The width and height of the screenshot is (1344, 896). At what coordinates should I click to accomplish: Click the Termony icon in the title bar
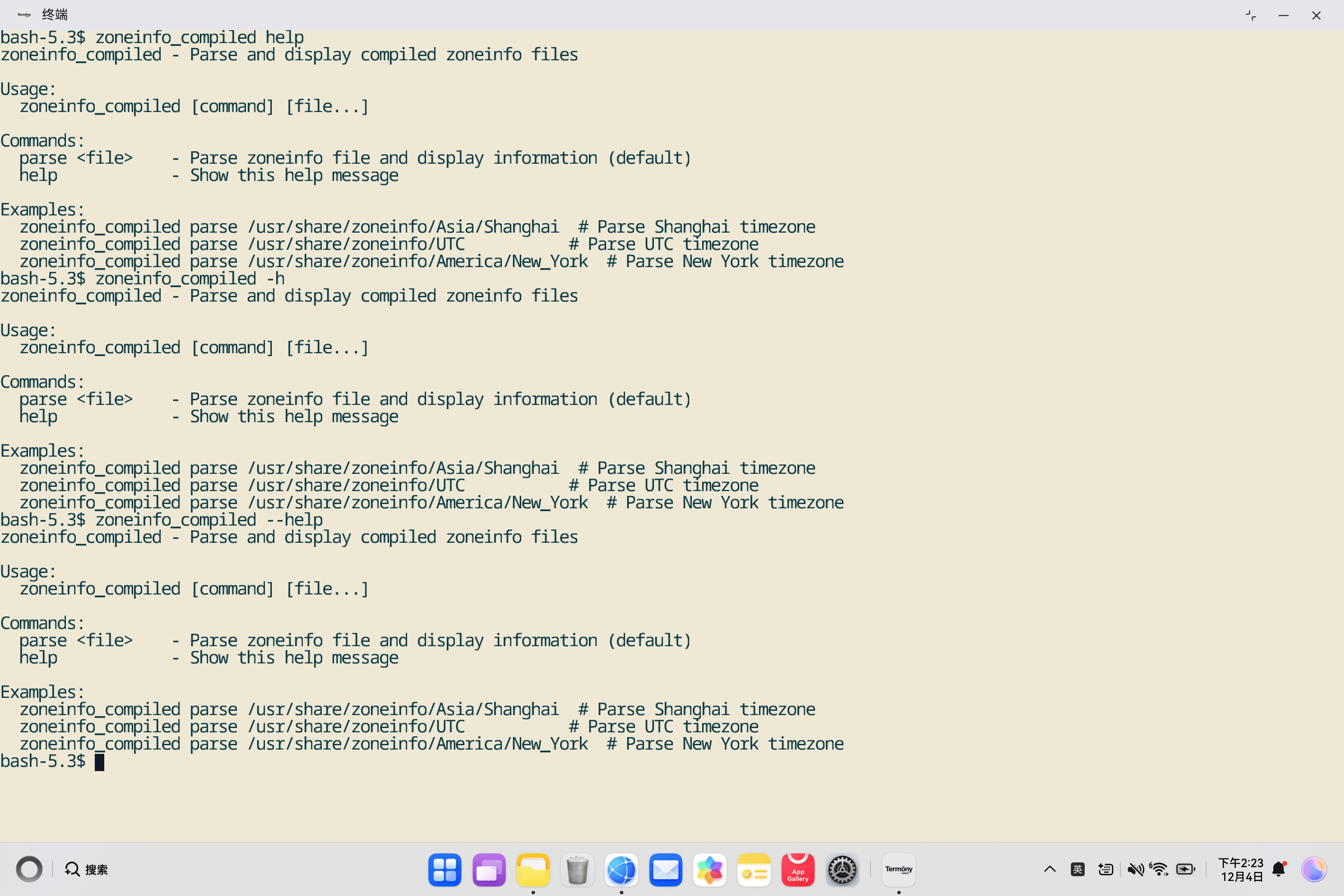pyautogui.click(x=24, y=15)
